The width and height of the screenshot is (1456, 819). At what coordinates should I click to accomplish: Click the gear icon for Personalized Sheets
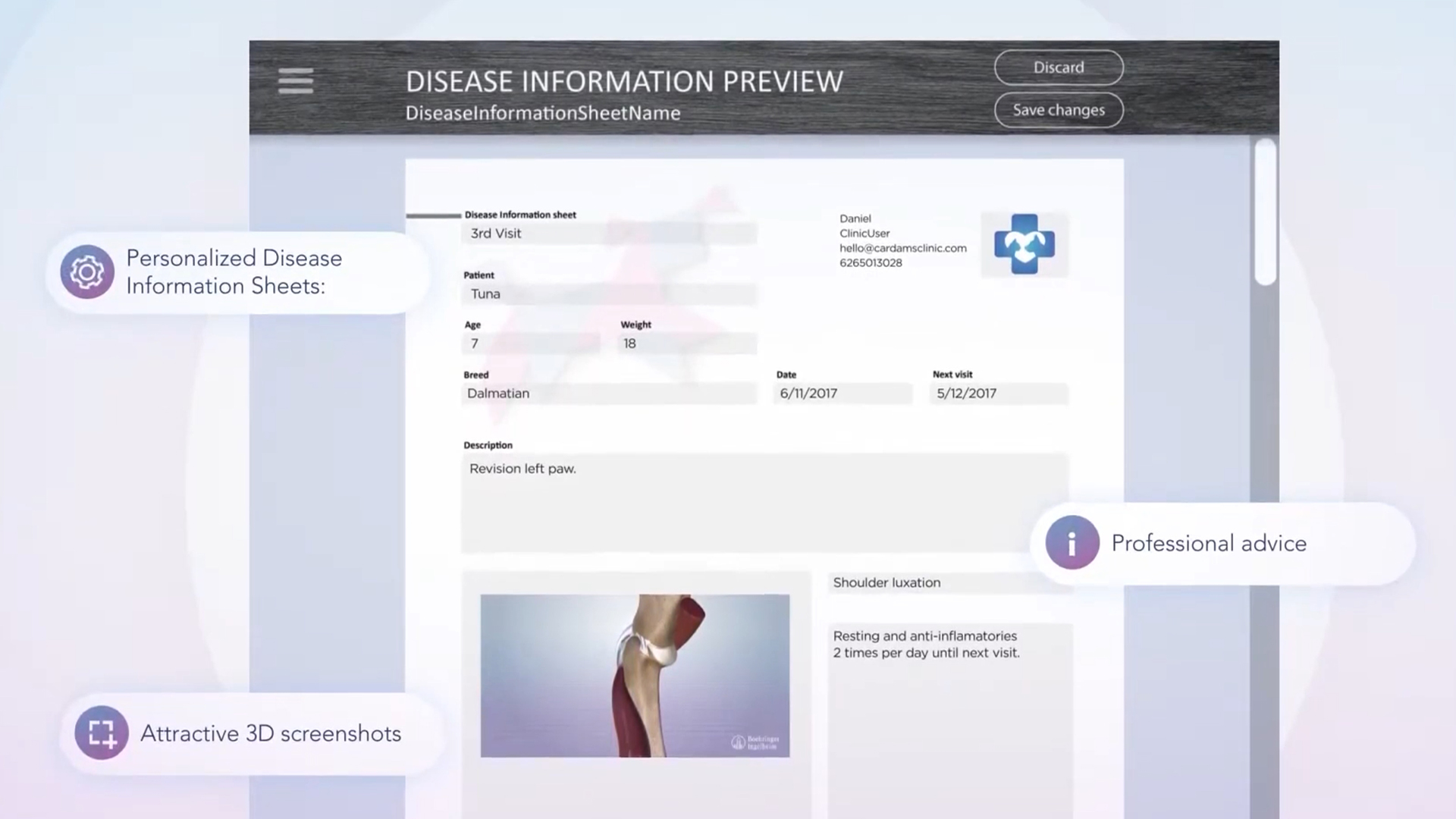[x=87, y=271]
